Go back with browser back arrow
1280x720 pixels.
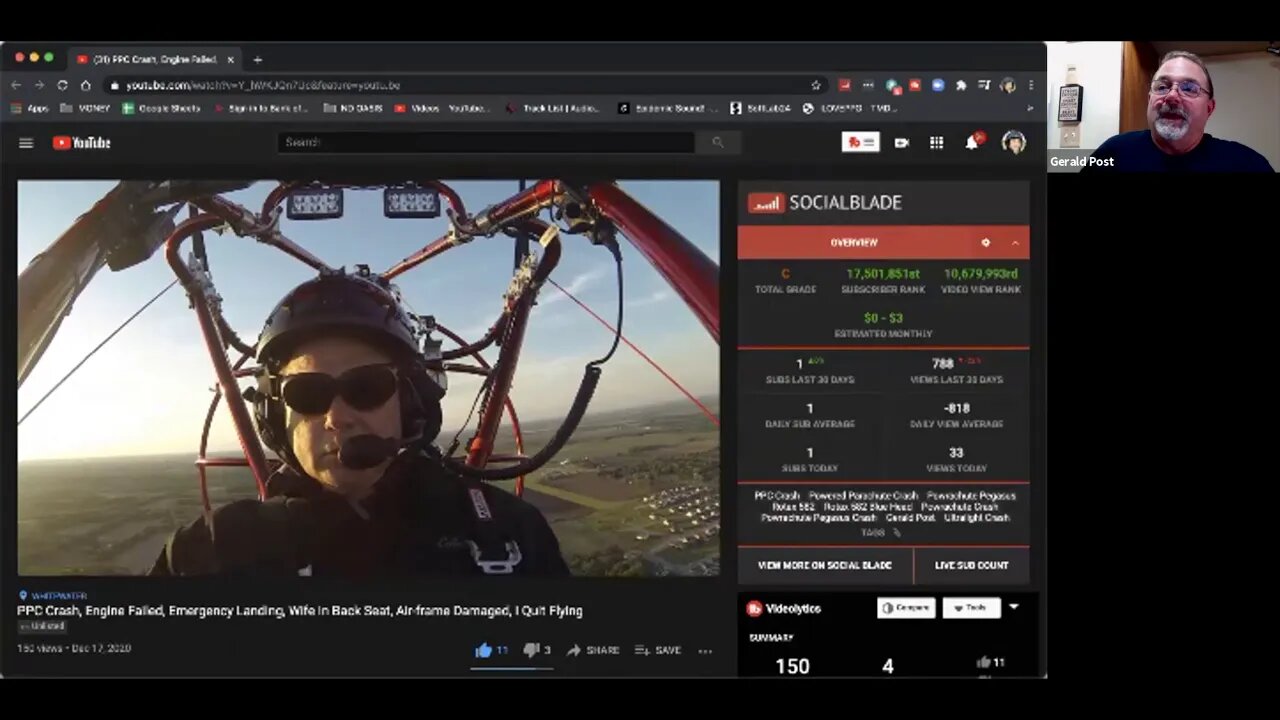click(15, 85)
